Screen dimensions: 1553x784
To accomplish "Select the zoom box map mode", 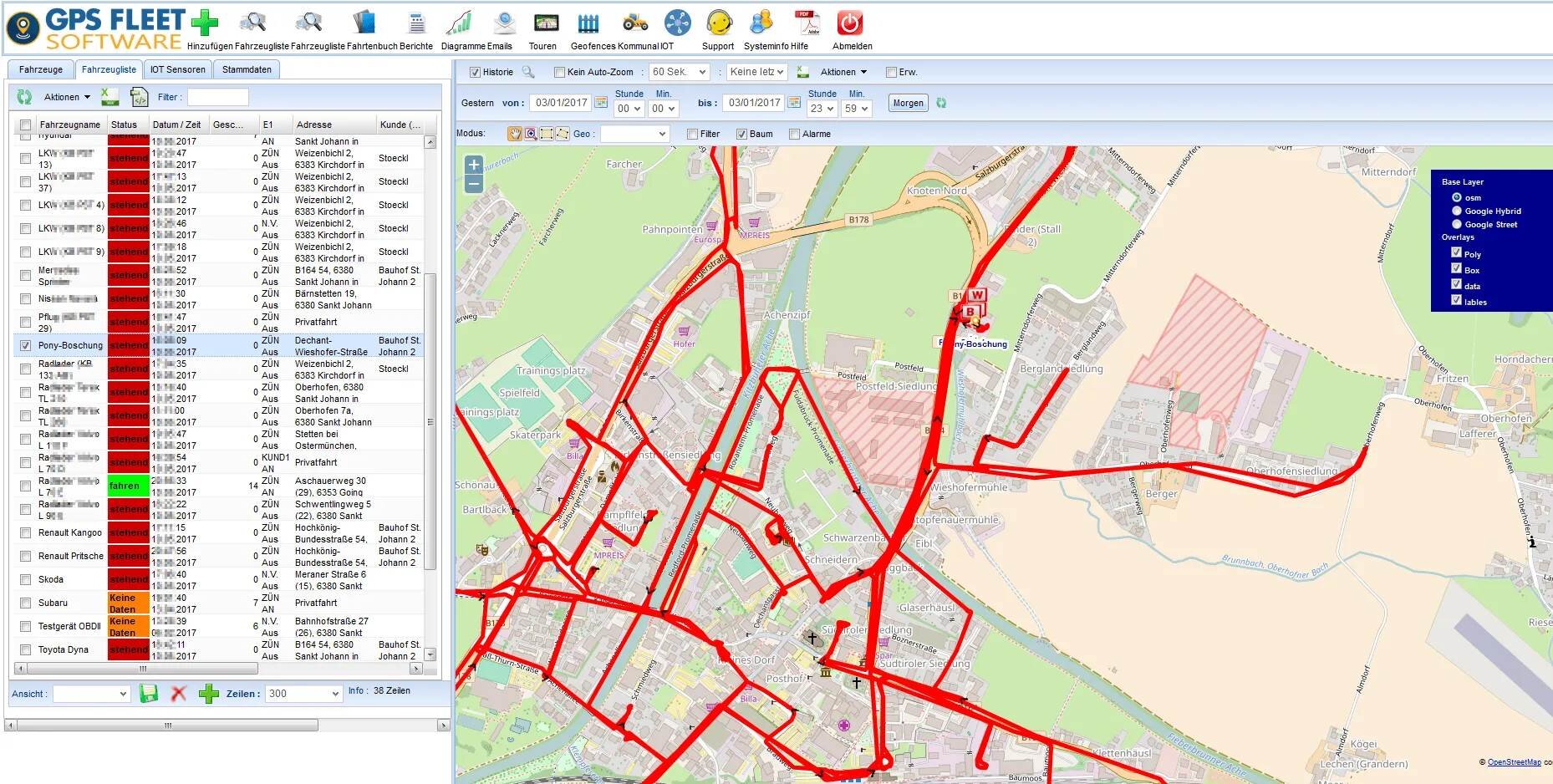I will point(531,134).
